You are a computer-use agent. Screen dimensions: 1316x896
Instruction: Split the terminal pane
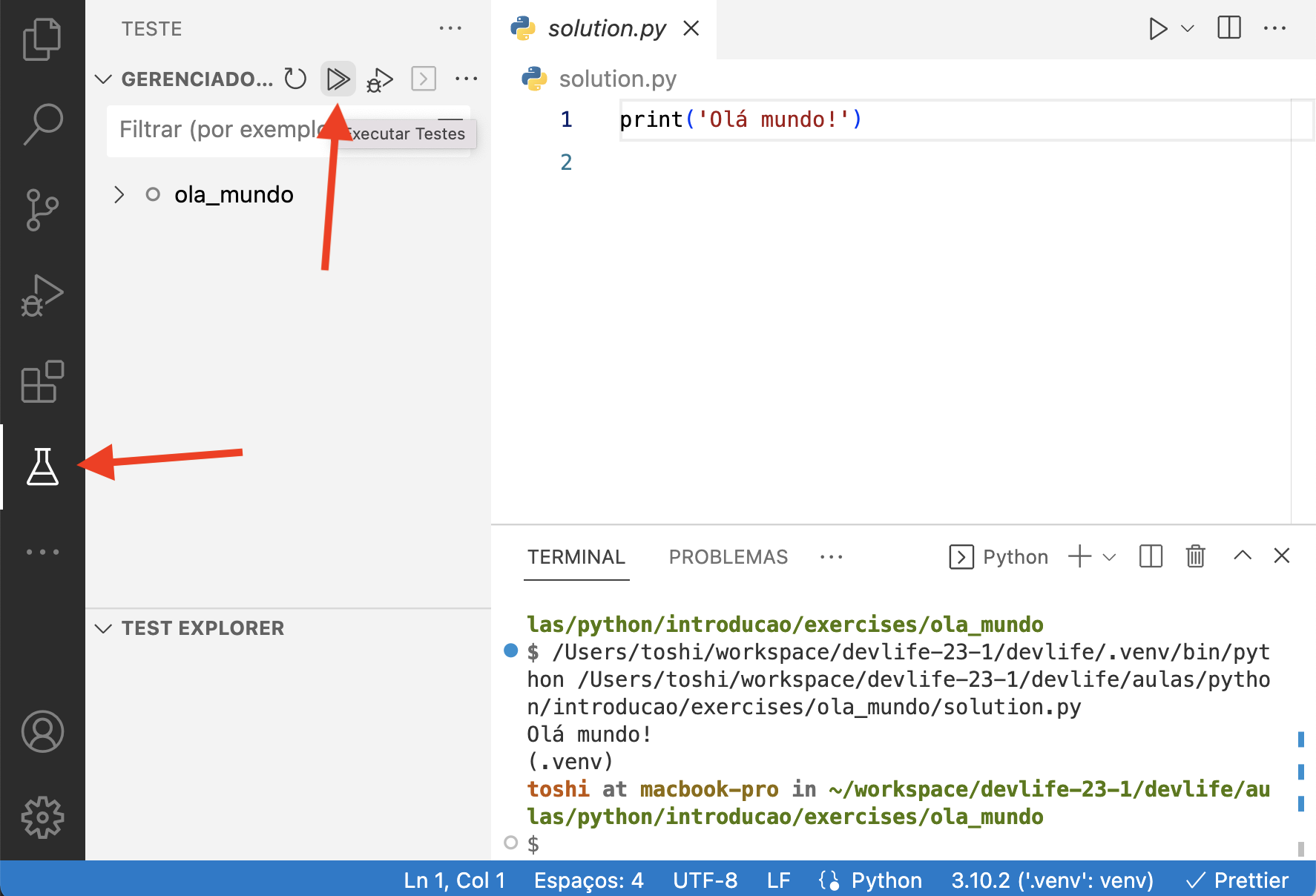(x=1151, y=556)
